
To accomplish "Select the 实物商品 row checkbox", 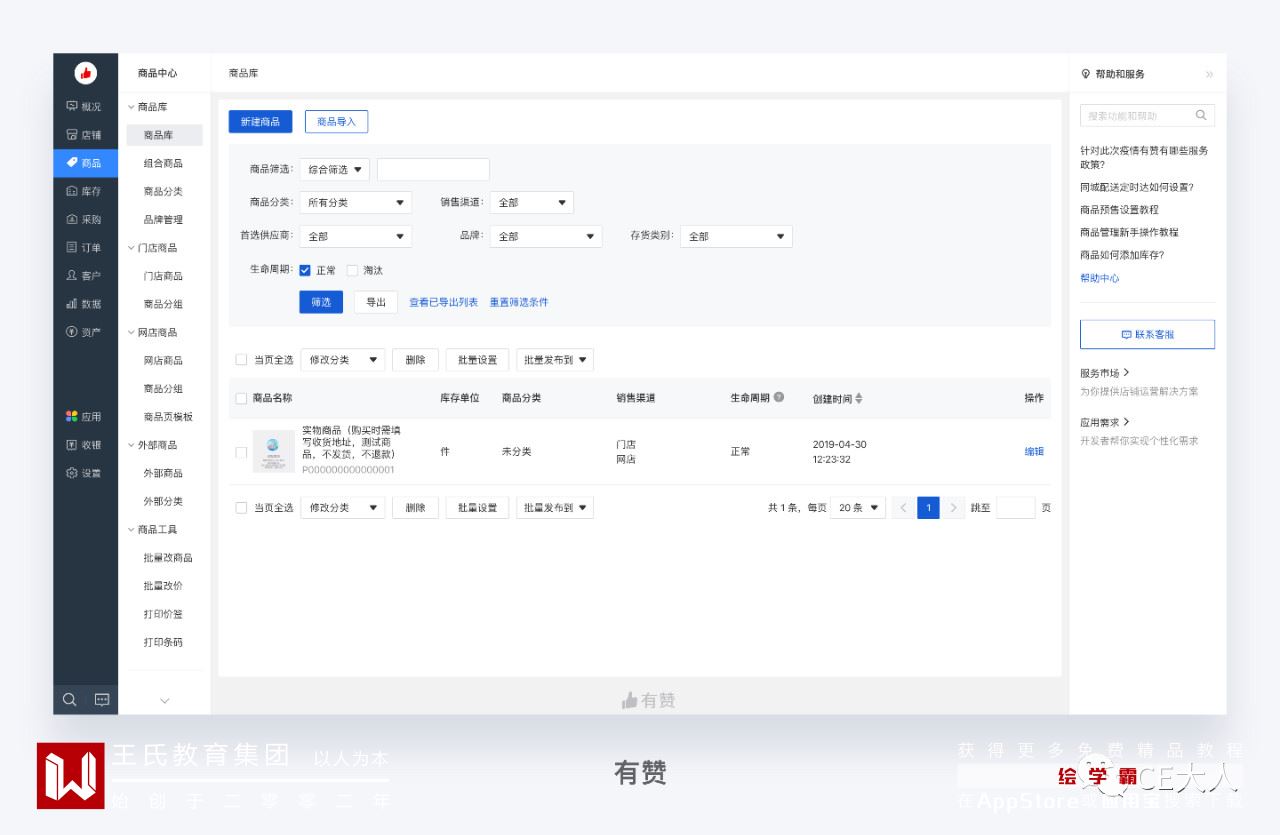I will [240, 452].
